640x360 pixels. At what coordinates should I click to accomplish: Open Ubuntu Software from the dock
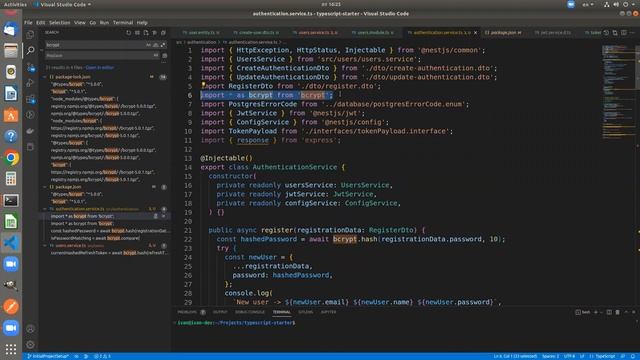click(x=11, y=115)
